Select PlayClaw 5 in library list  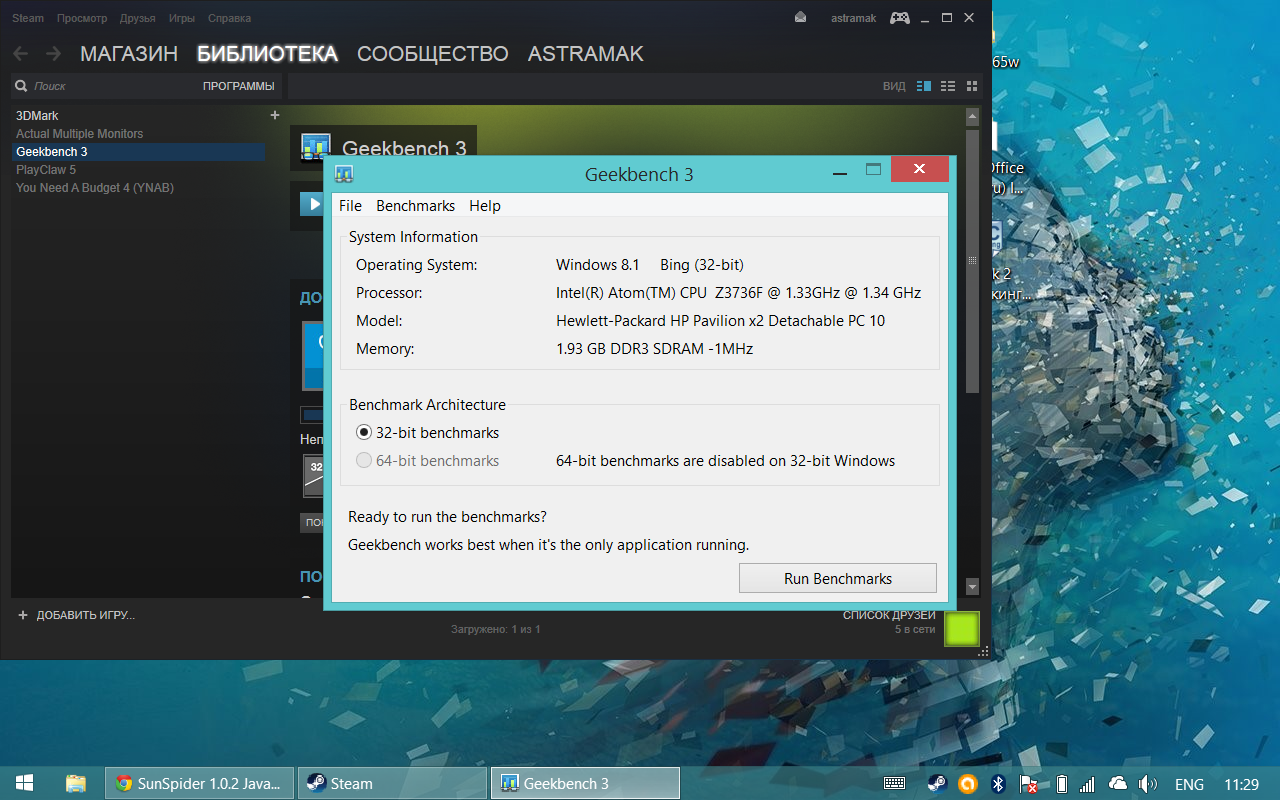[x=46, y=170]
